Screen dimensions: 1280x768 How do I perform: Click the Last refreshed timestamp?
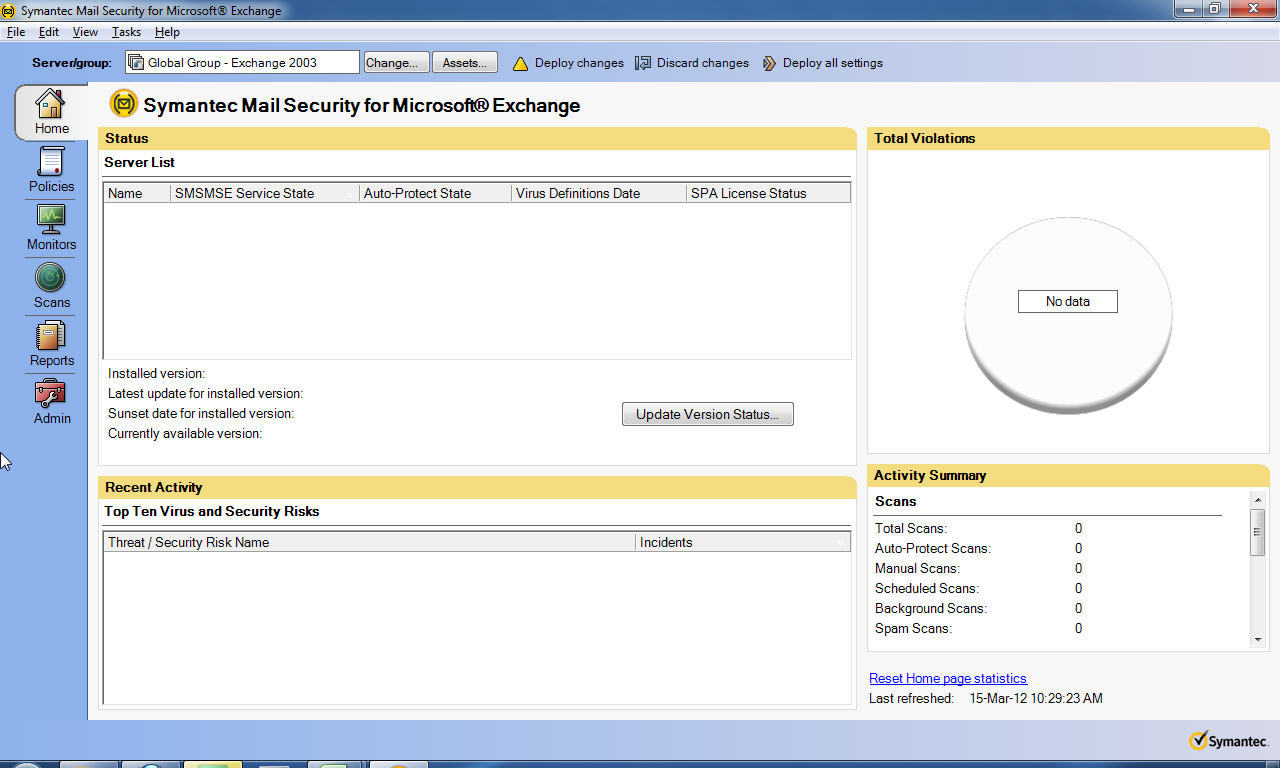click(x=1036, y=698)
